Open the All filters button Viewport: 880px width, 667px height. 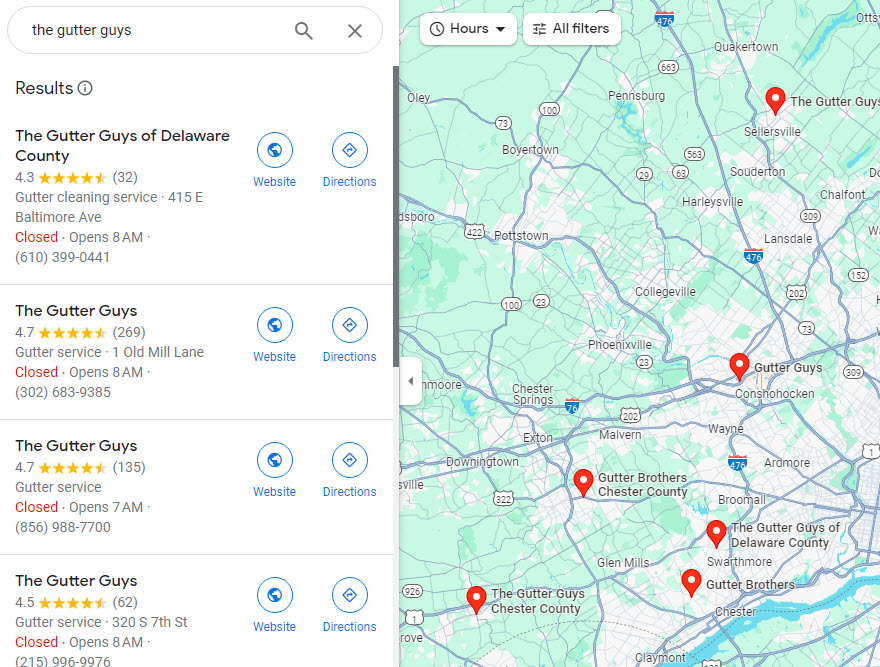point(571,29)
